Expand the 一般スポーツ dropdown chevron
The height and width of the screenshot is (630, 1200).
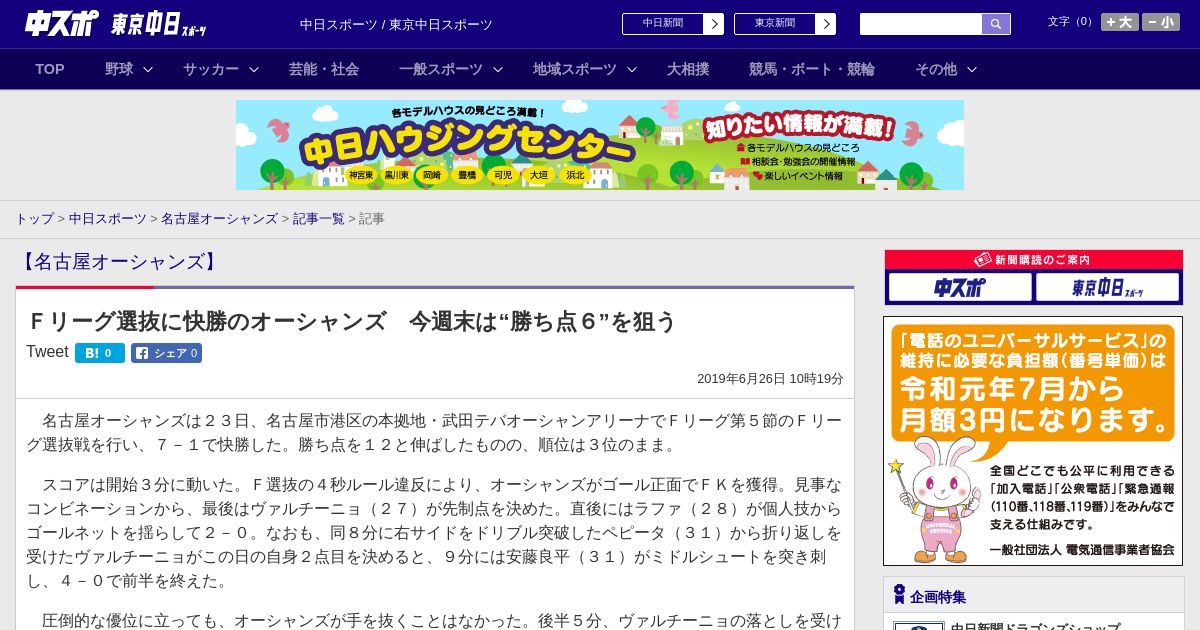coord(498,69)
